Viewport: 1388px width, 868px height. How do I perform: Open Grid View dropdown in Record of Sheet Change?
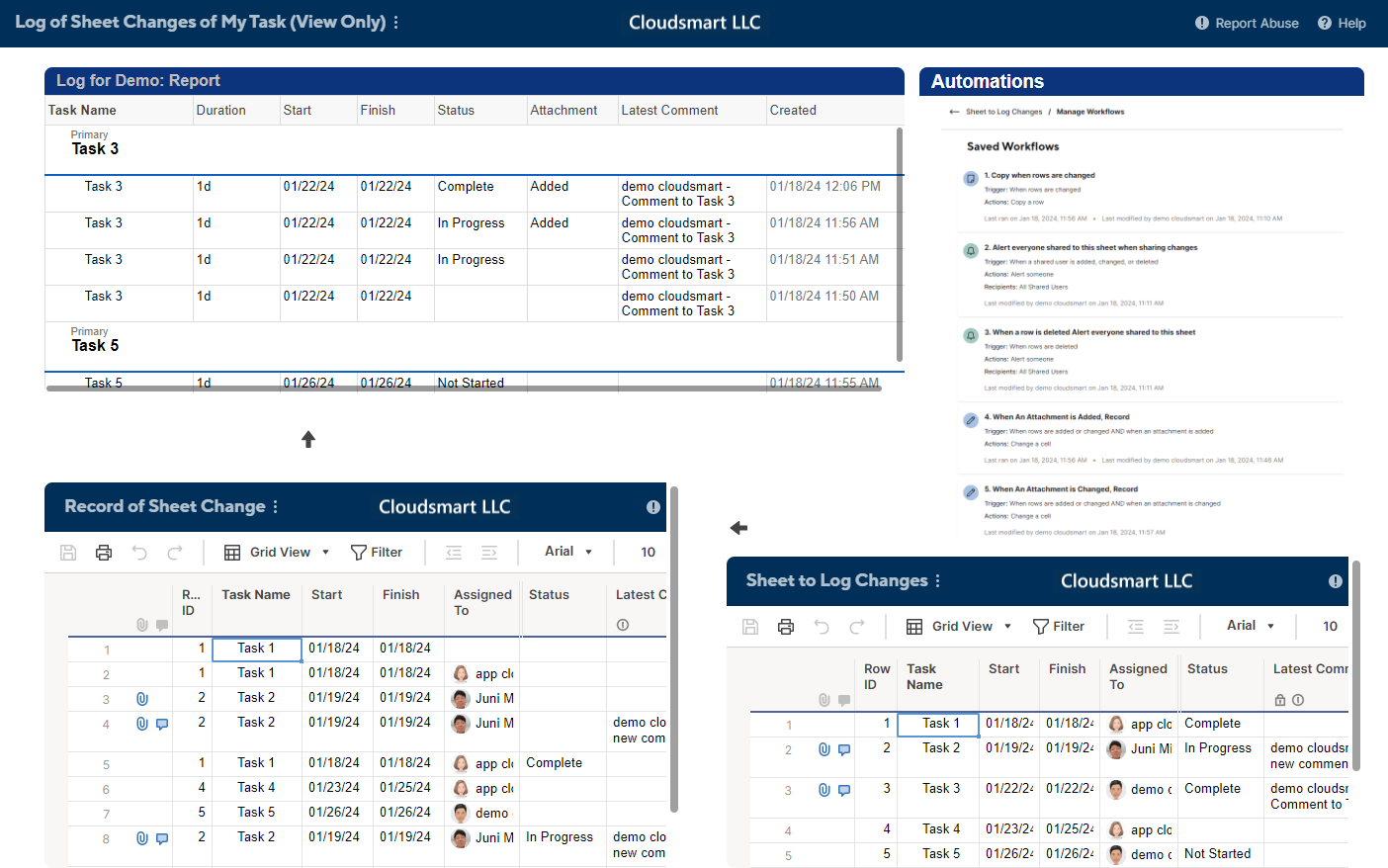click(277, 553)
